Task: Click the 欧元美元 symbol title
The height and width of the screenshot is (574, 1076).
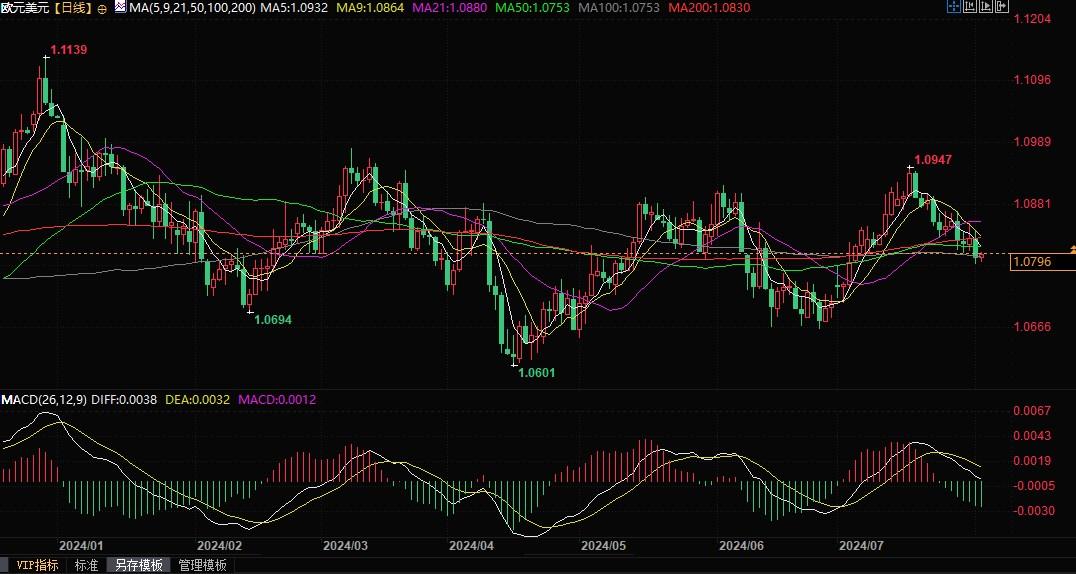Action: point(25,8)
